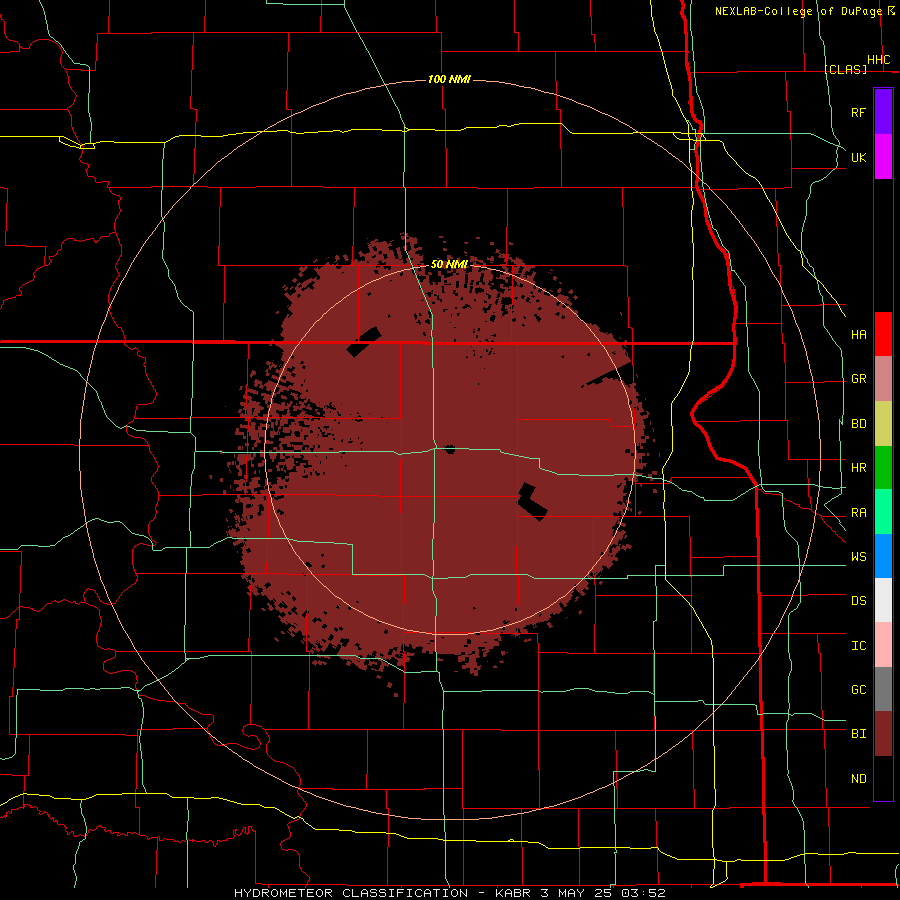Image resolution: width=900 pixels, height=900 pixels.
Task: Click the 50 NMI range ring label
Action: coord(449,264)
